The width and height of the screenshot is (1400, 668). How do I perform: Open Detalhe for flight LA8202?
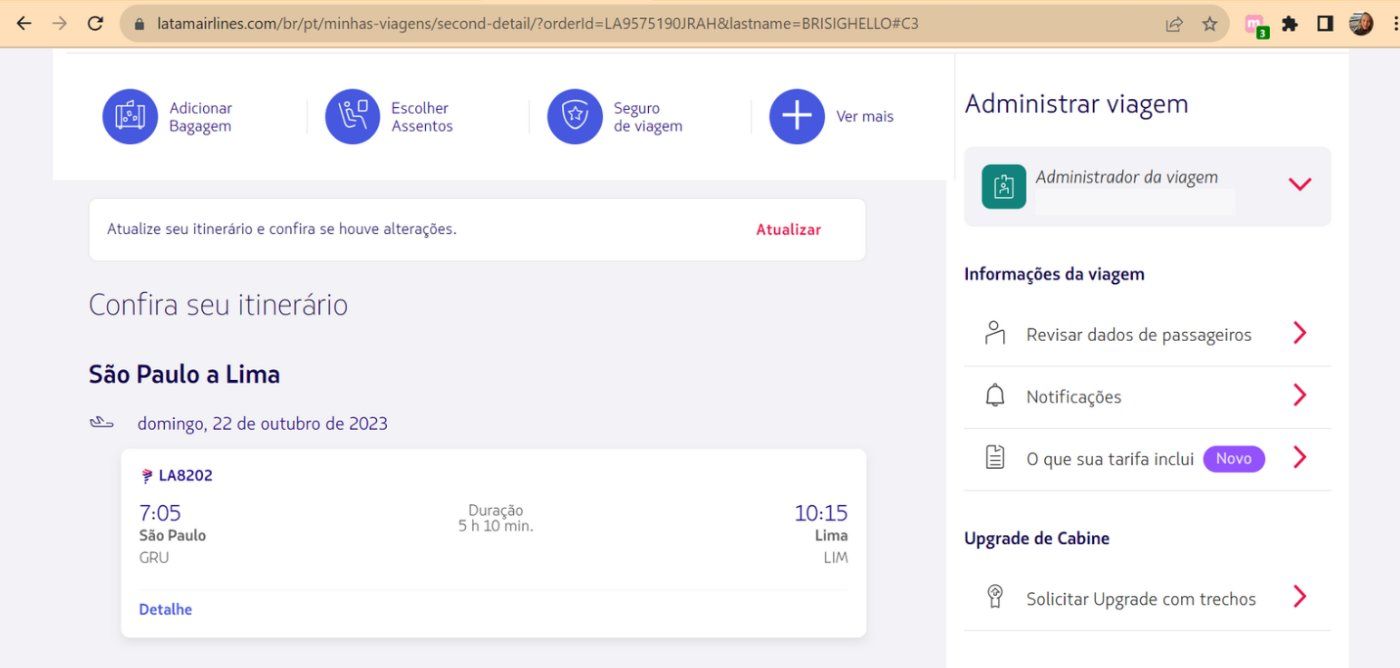click(166, 610)
